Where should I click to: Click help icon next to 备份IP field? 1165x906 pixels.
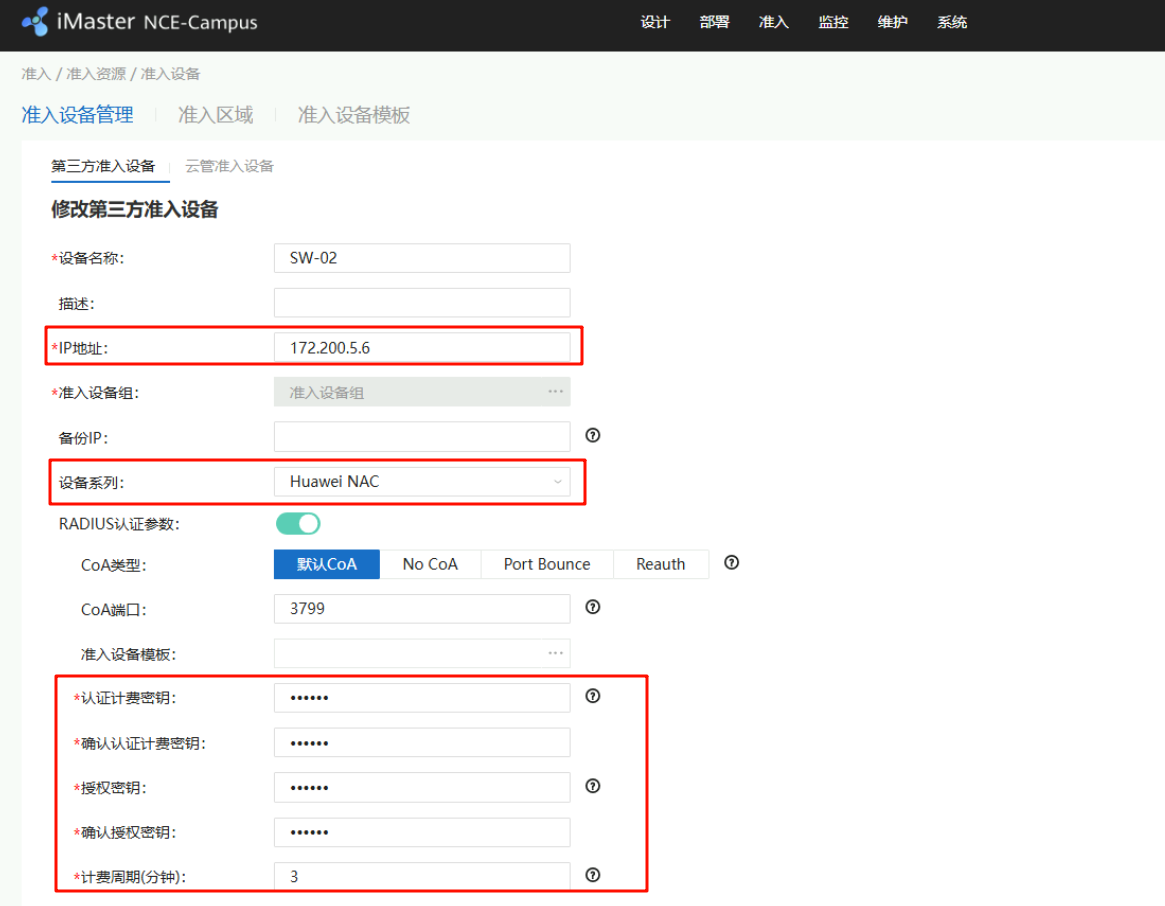[x=592, y=435]
